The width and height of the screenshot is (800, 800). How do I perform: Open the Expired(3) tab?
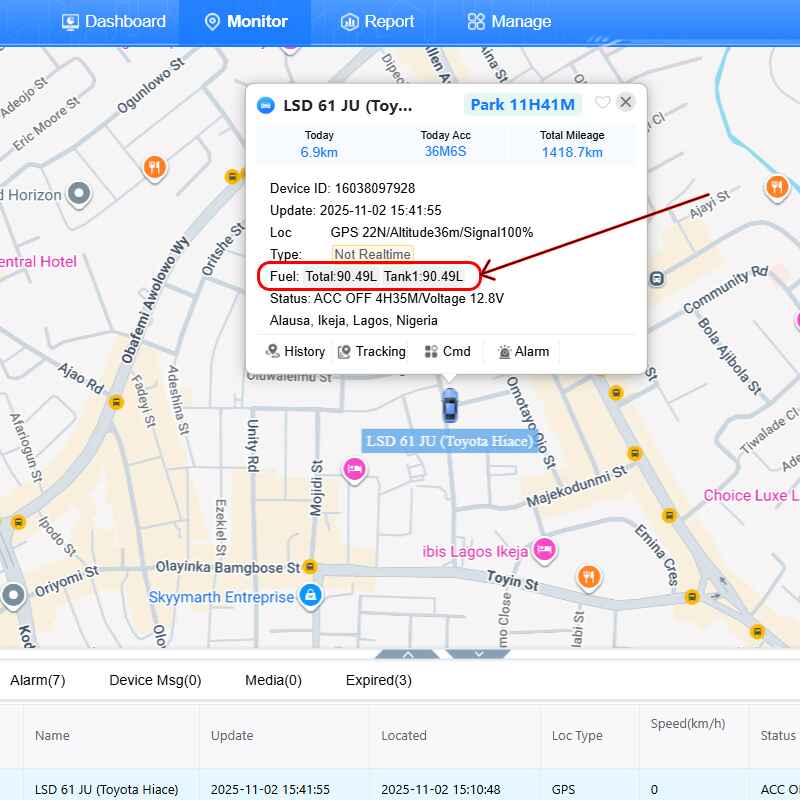pos(378,680)
